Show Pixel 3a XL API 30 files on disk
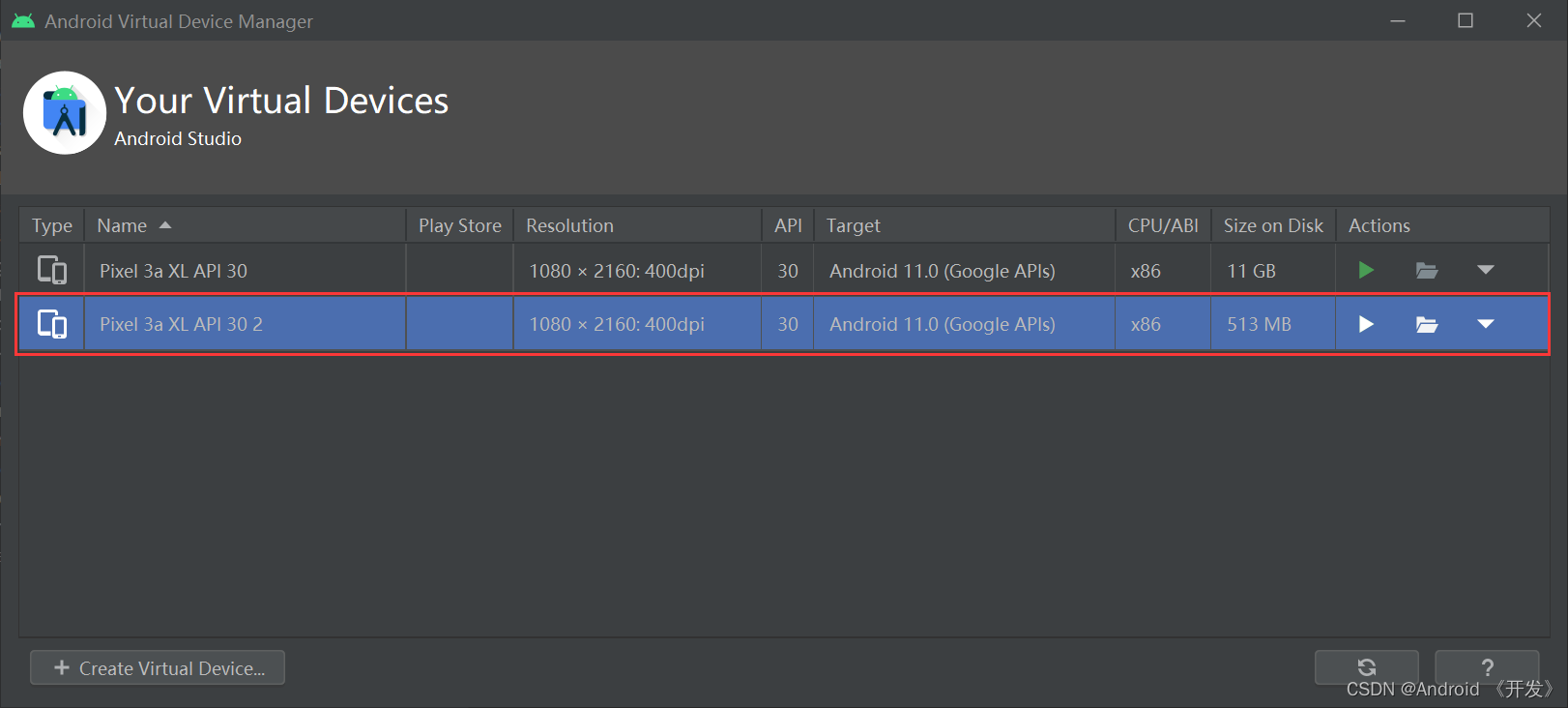Image resolution: width=1568 pixels, height=708 pixels. point(1427,271)
